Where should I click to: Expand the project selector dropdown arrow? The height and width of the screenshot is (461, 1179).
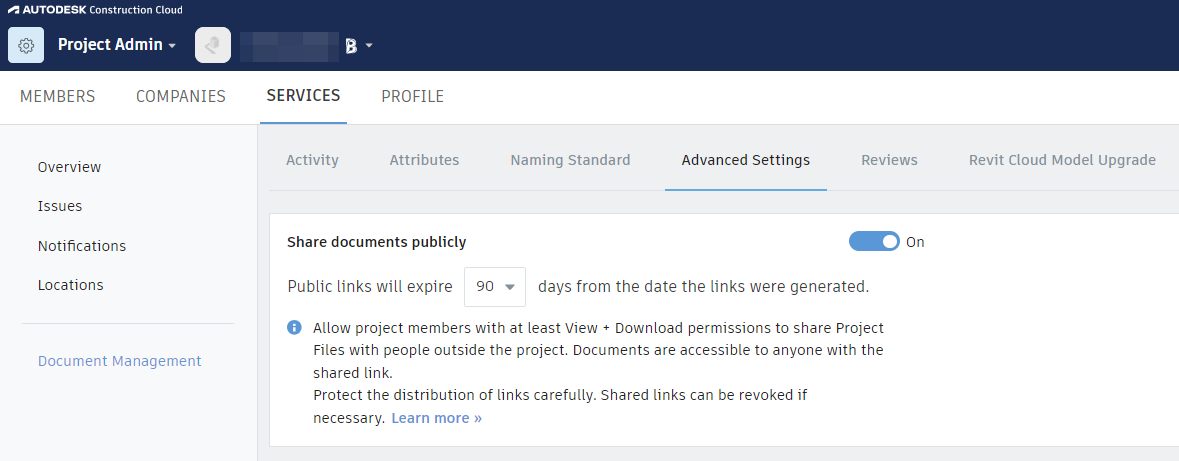369,45
